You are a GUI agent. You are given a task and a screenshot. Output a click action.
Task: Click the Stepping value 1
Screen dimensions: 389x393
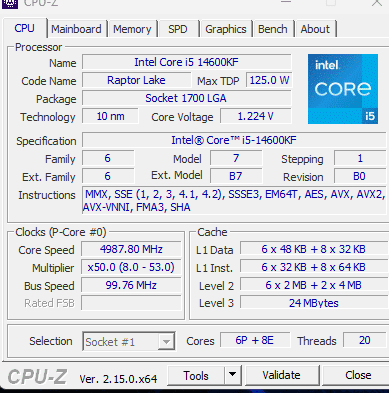coord(360,158)
